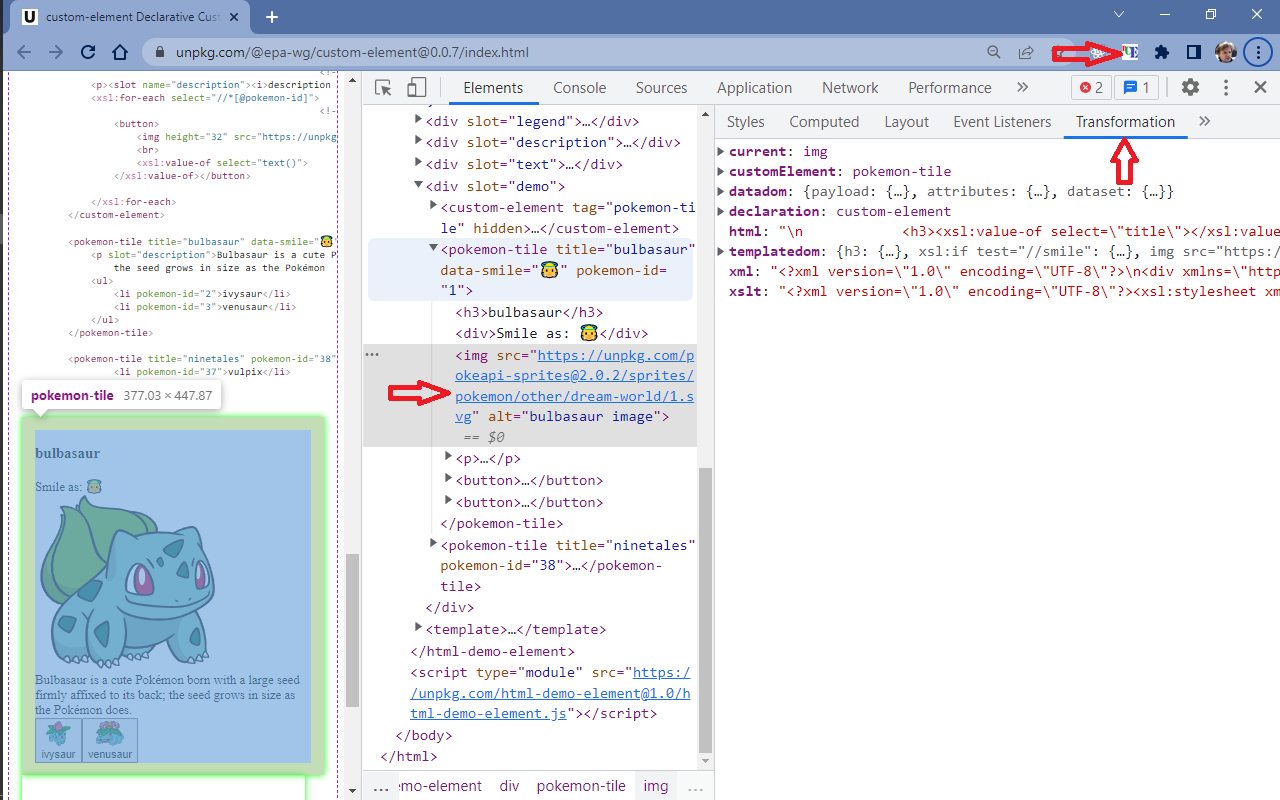
Task: Select pokemon-tile in the breadcrumb bar
Action: tap(581, 786)
